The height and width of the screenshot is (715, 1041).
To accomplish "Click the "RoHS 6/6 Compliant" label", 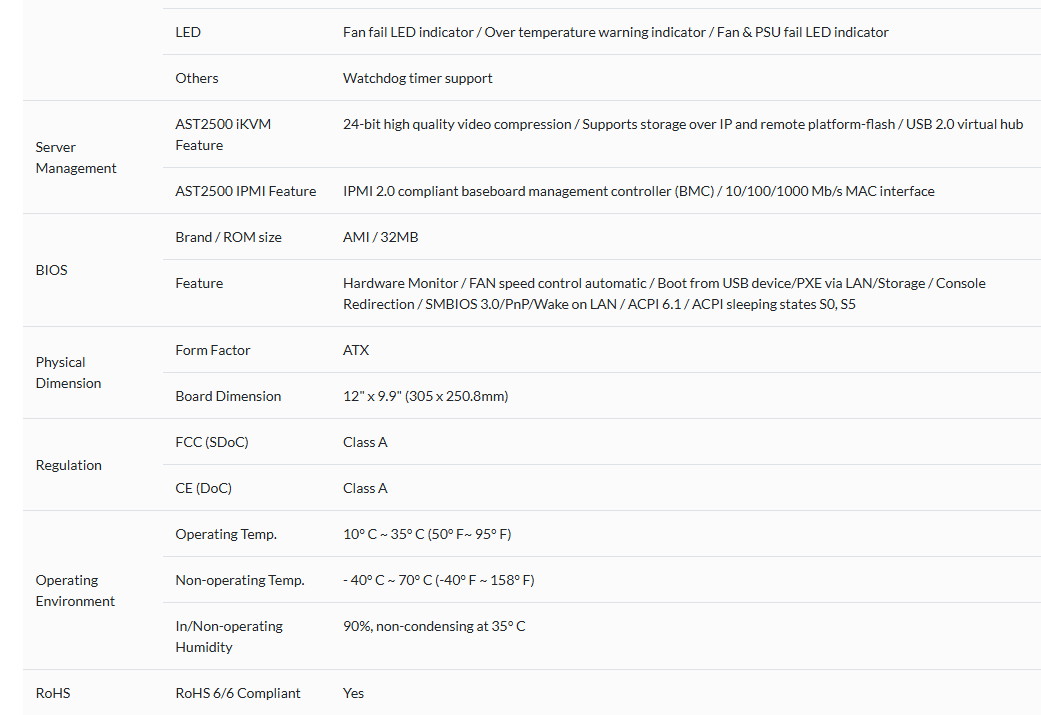I will pos(238,693).
